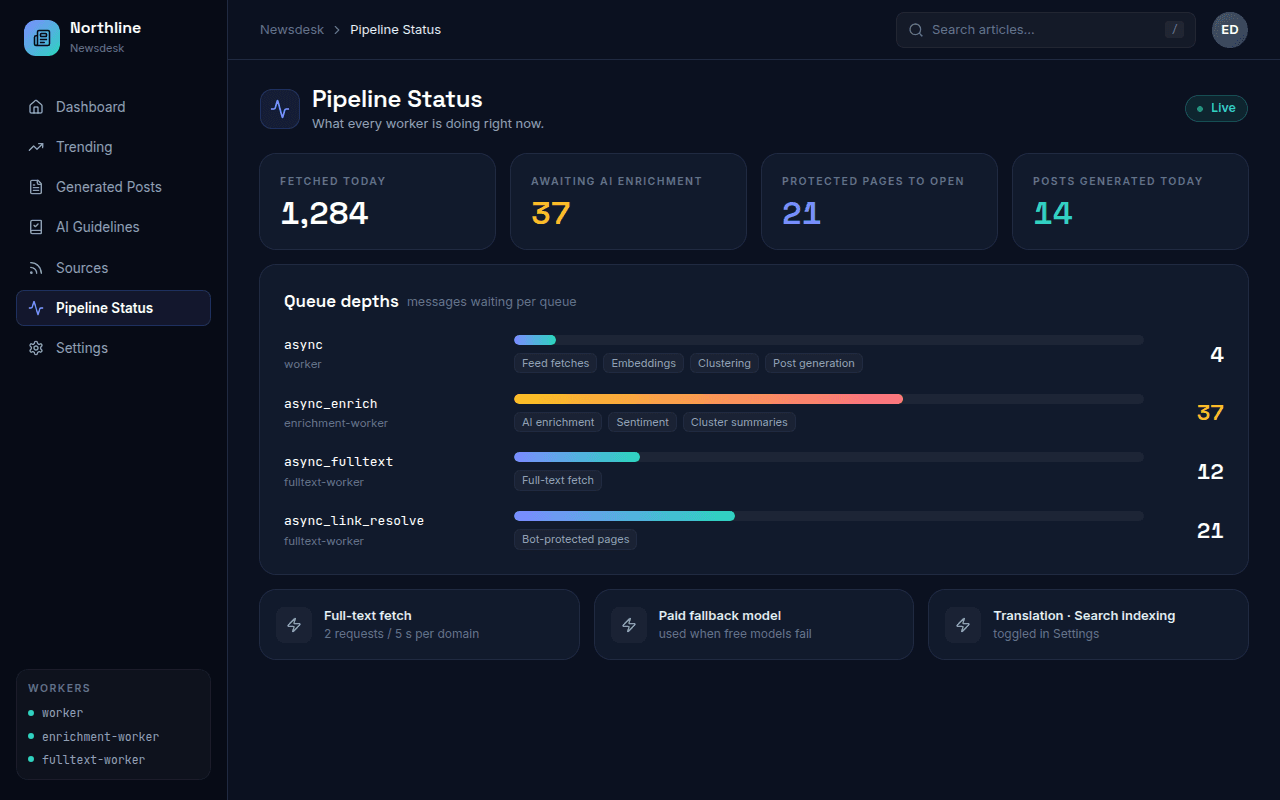Viewport: 1280px width, 800px height.
Task: Click the Sources RSS feed icon
Action: pyautogui.click(x=36, y=268)
